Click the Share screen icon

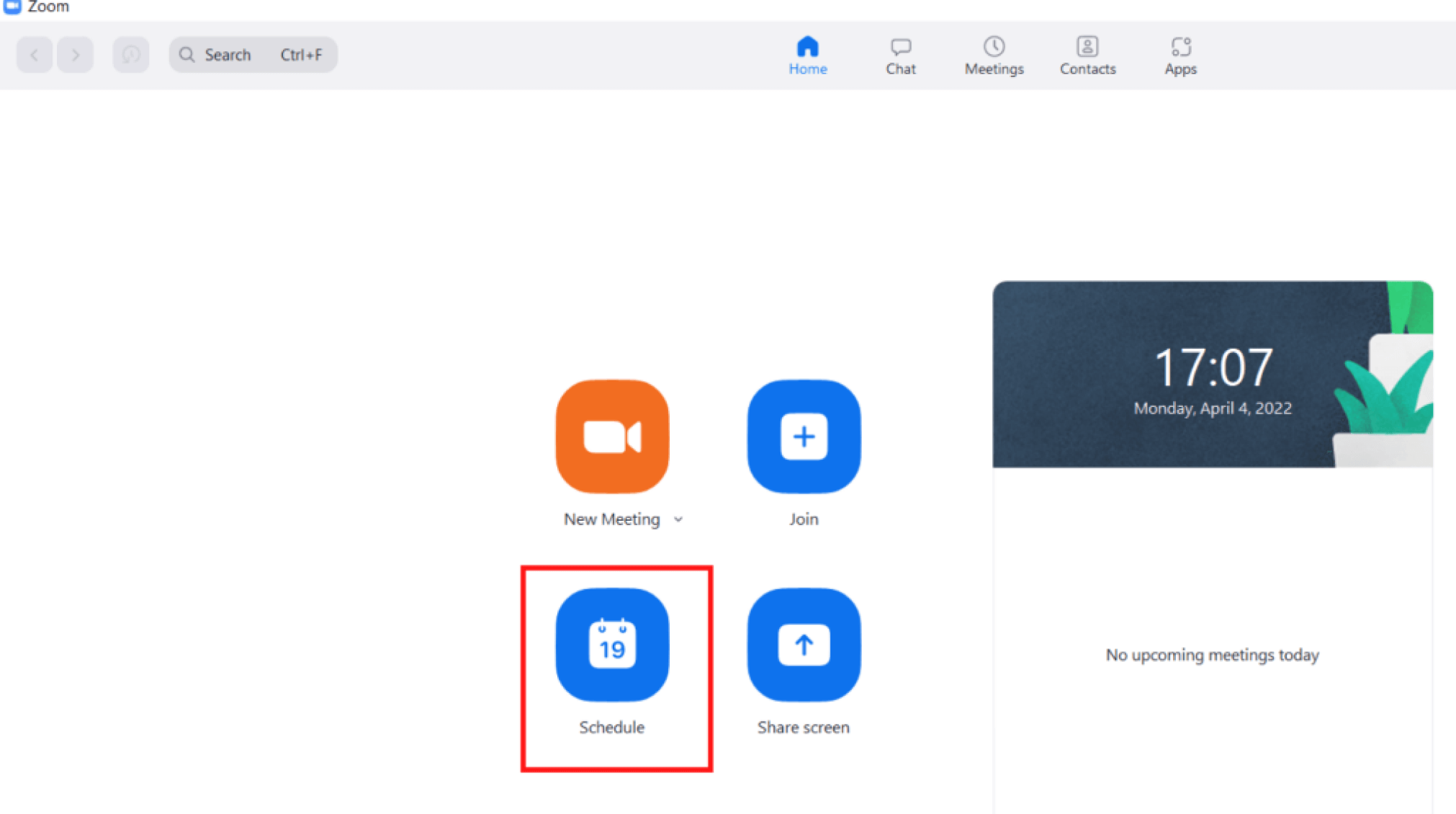(x=803, y=644)
